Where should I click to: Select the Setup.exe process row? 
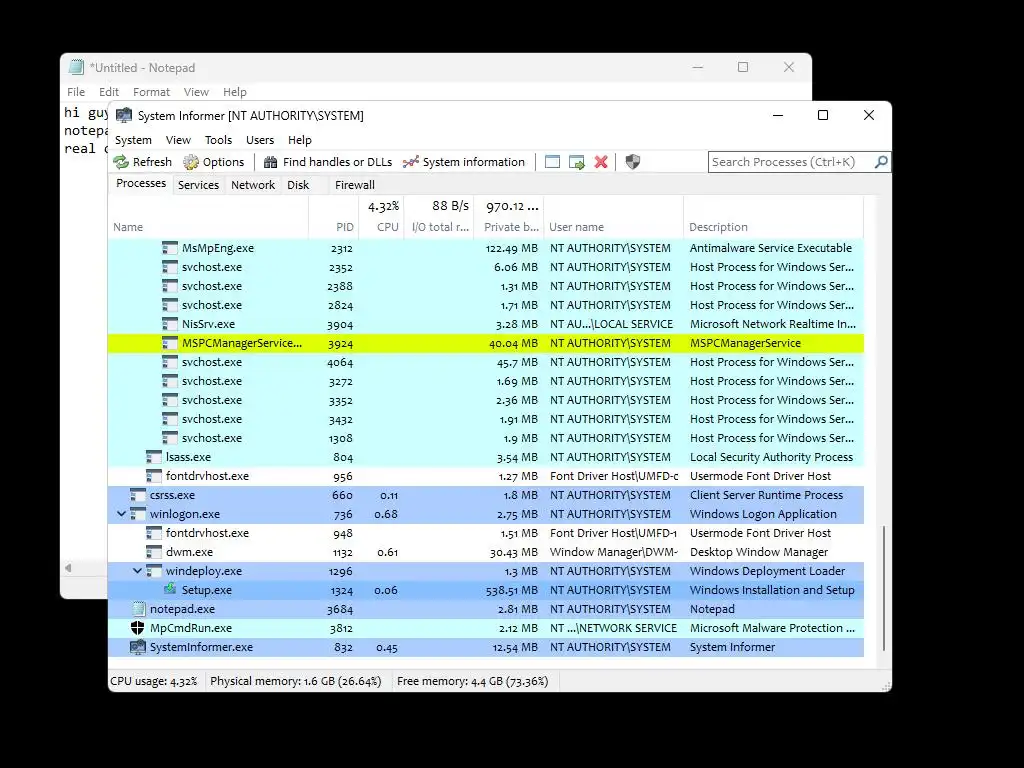tap(486, 590)
